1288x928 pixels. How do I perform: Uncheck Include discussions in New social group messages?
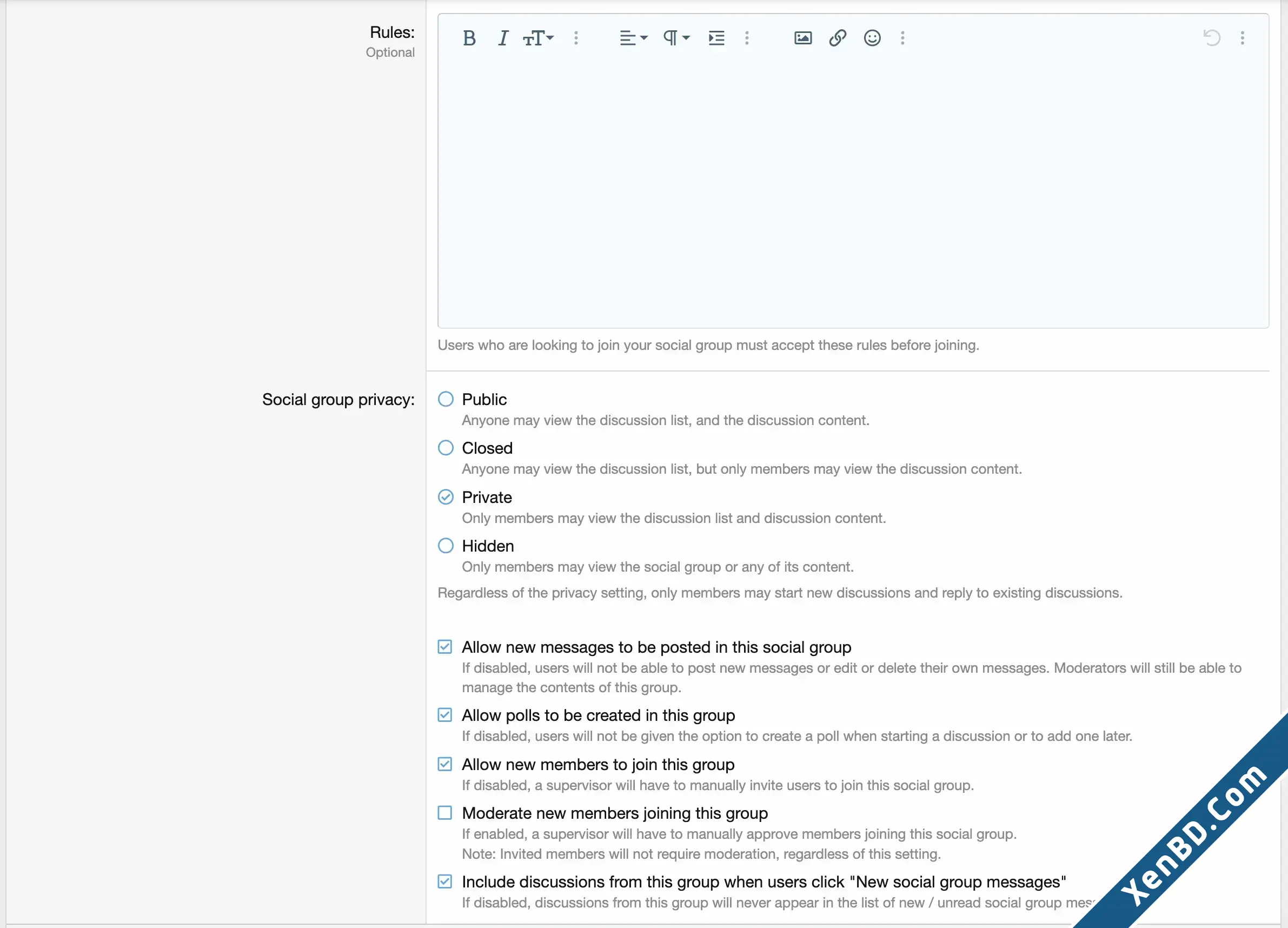[445, 881]
